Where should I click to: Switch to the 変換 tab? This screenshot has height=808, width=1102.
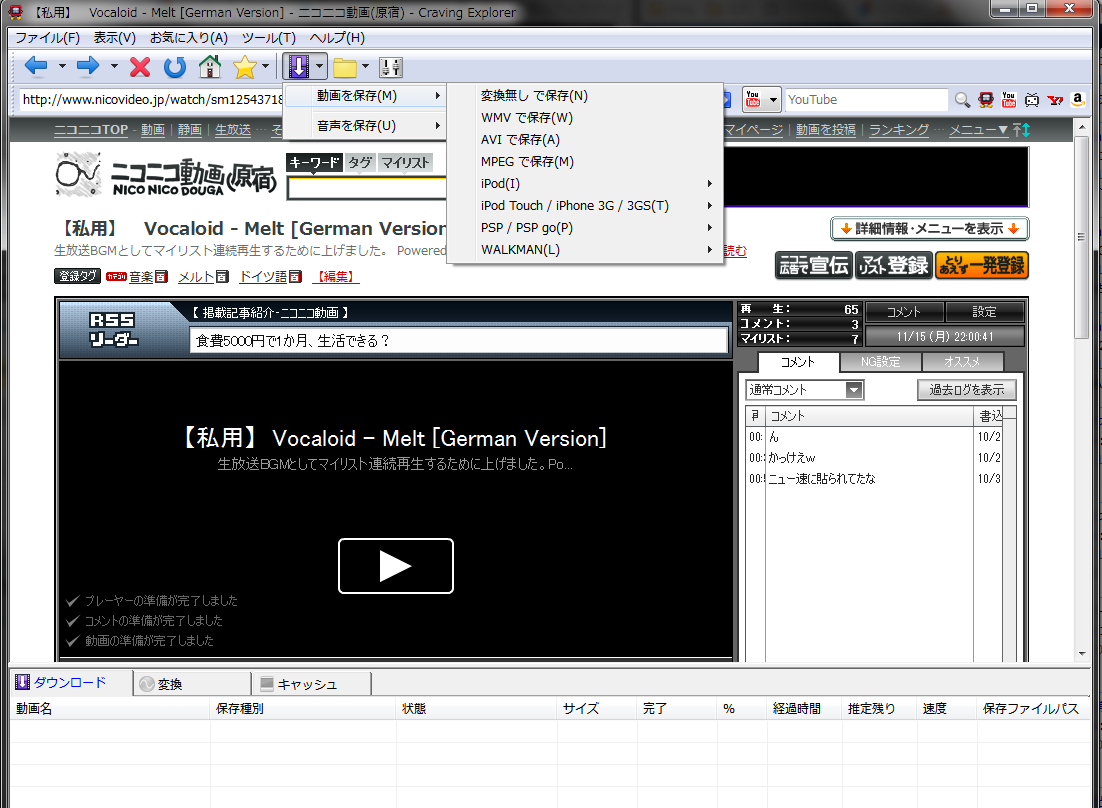(192, 684)
